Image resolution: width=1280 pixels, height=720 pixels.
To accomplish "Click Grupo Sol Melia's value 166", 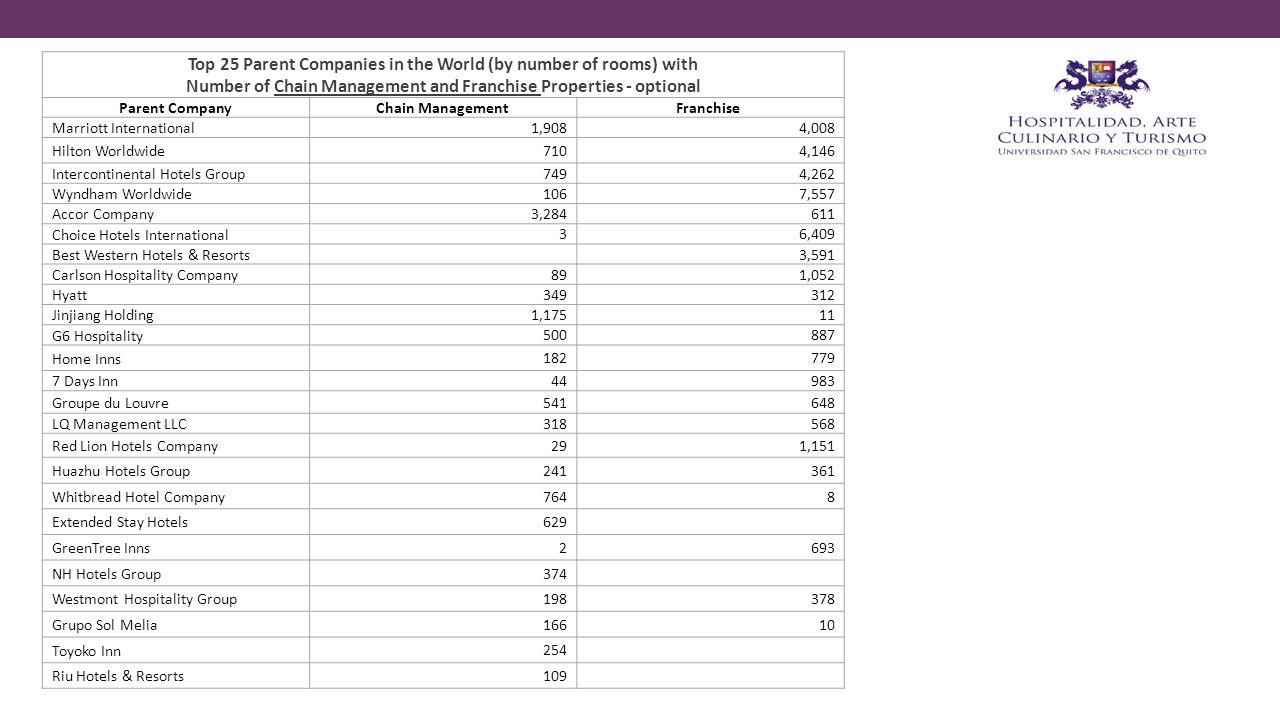I will pyautogui.click(x=555, y=625).
